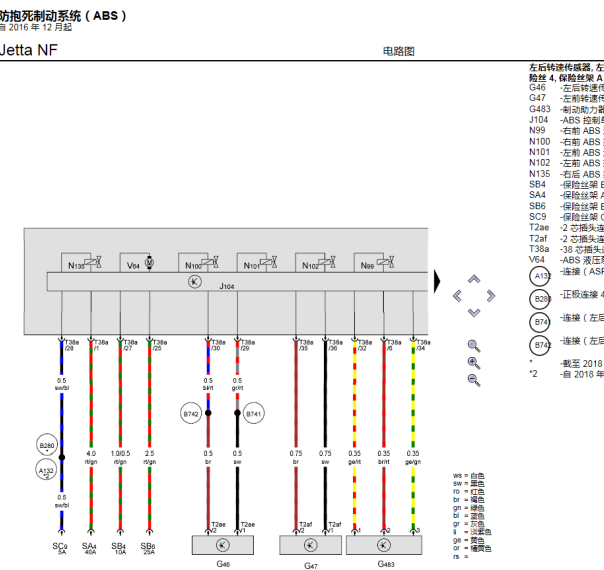Screen dimensions: 604x570
Task: Click the 2.5 rt/gn wire label
Action: coord(149,458)
